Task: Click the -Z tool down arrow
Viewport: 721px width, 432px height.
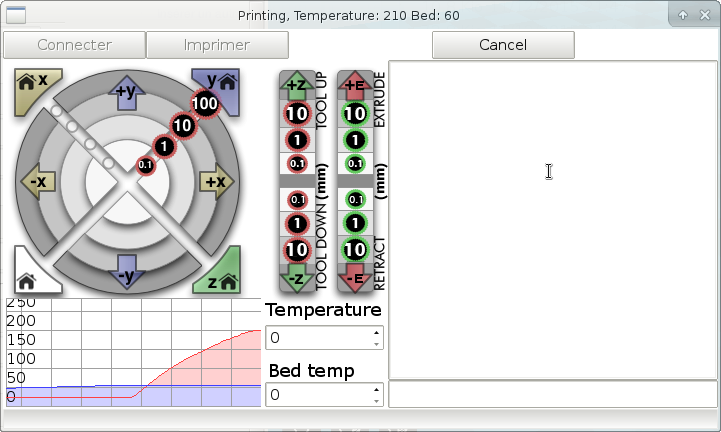Action: [297, 278]
